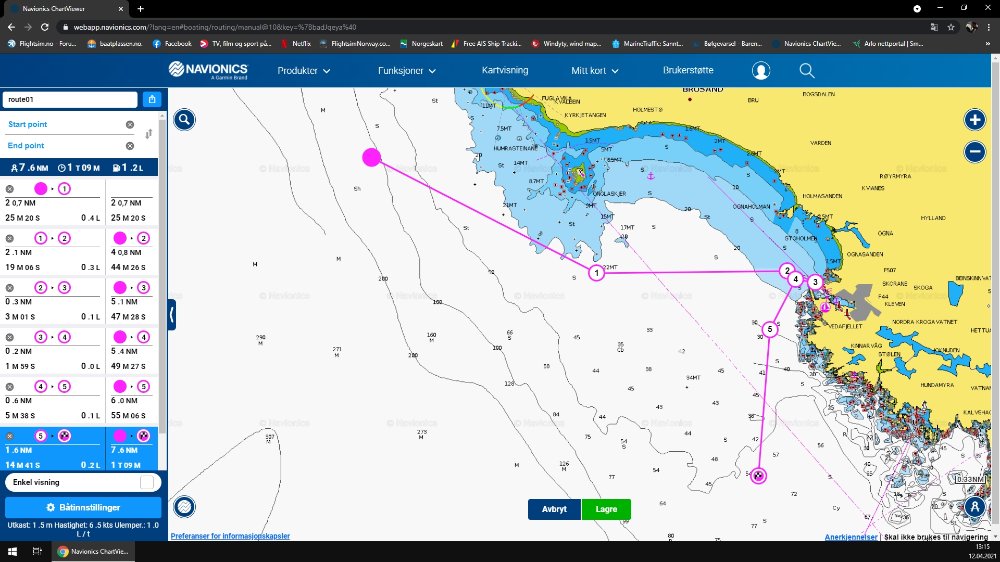Click the header search magnifier icon
This screenshot has height=562, width=1000.
coord(807,70)
